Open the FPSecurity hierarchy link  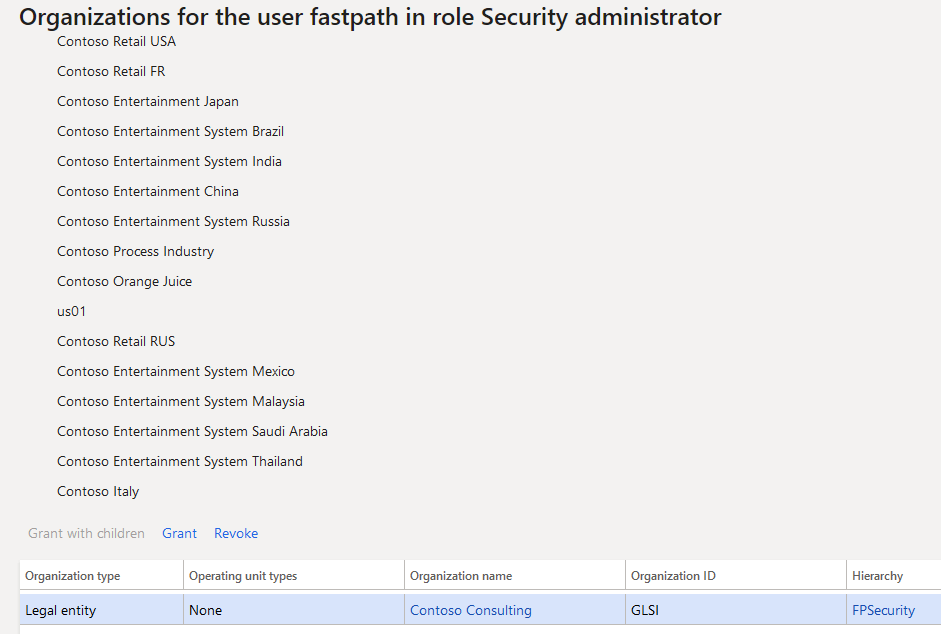883,611
